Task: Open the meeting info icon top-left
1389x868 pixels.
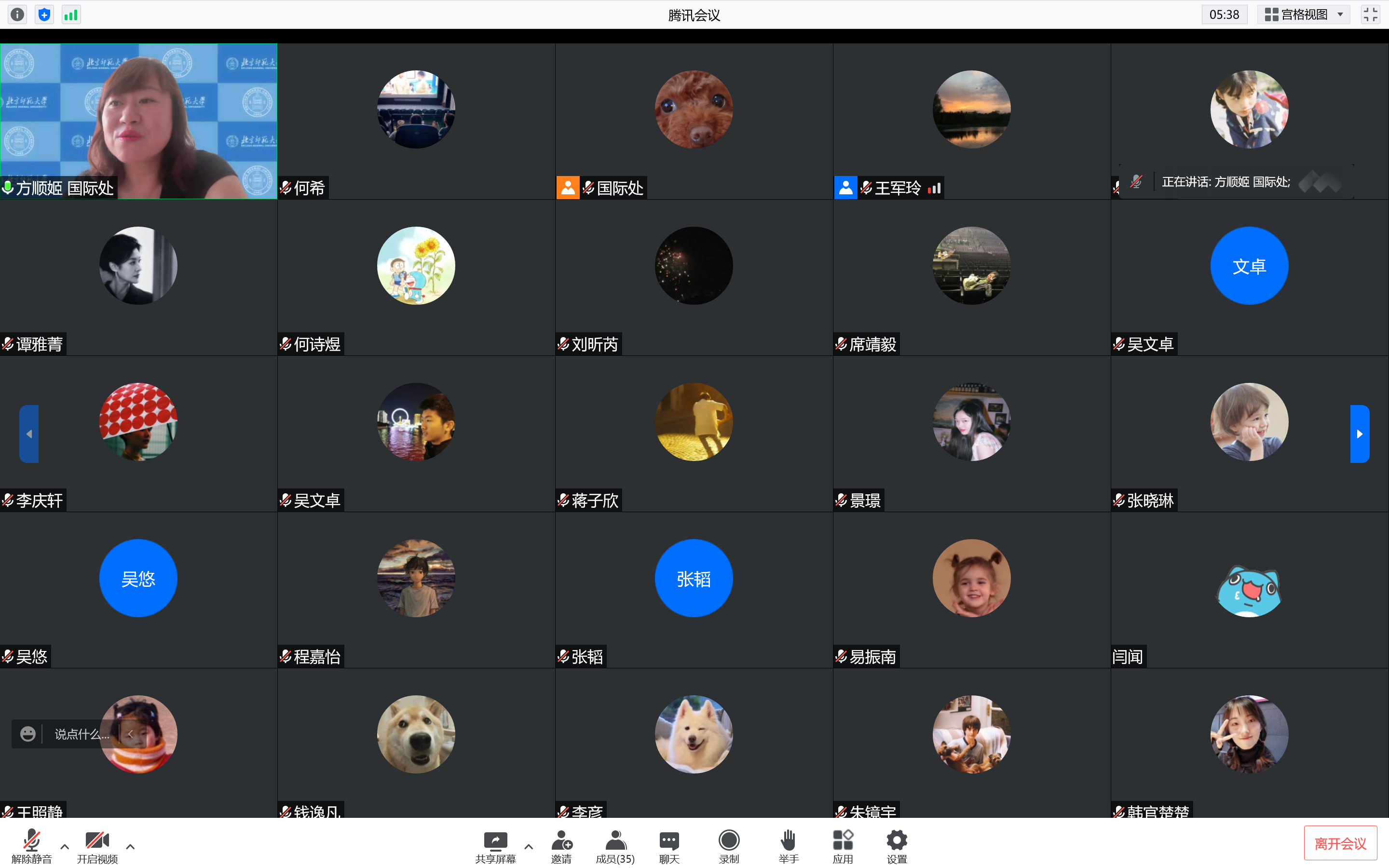Action: click(x=17, y=14)
